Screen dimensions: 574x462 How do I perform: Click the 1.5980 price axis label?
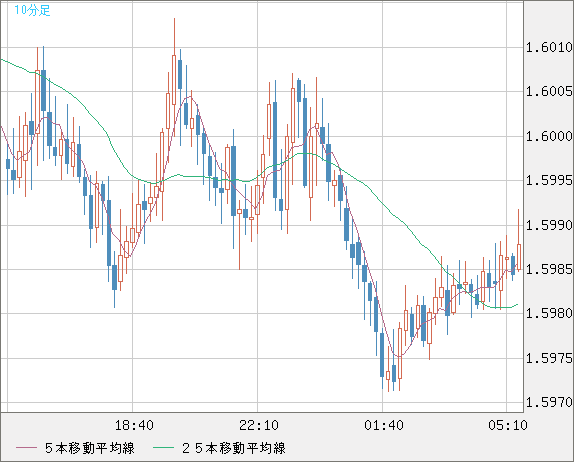(x=549, y=313)
